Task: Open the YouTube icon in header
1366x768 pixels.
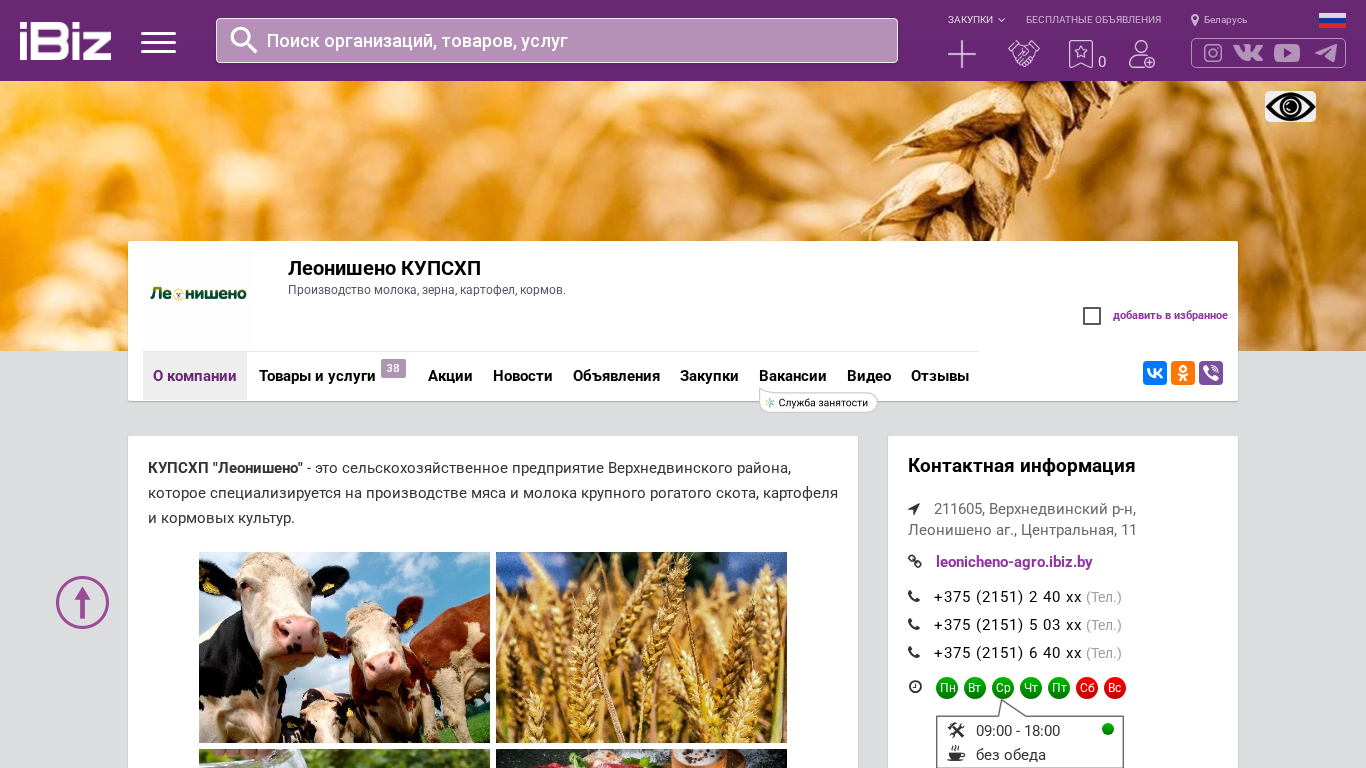Action: tap(1287, 53)
